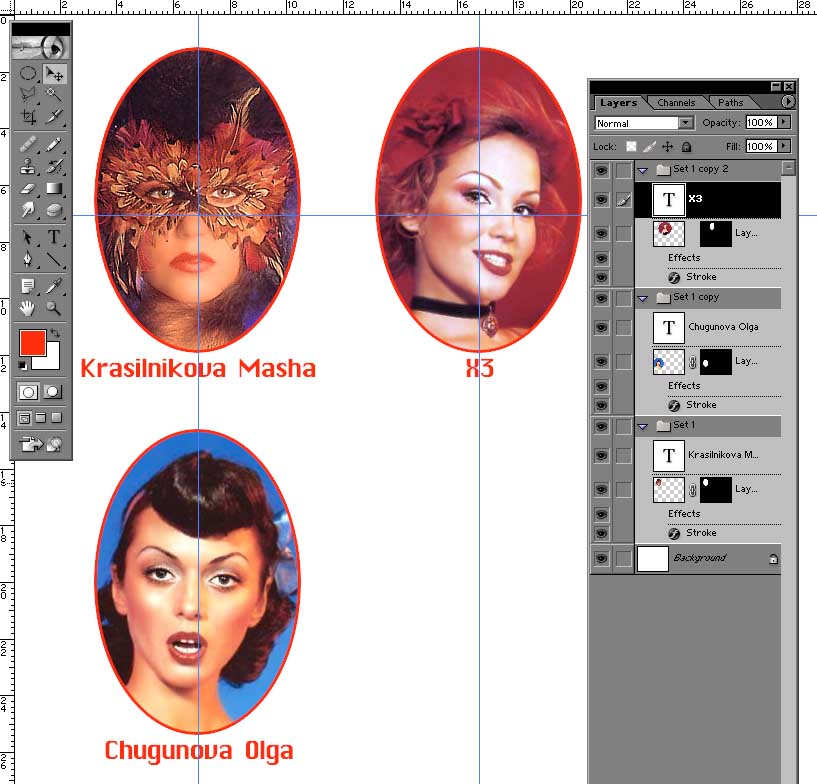Viewport: 817px width, 784px height.
Task: Select the Gradient tool
Action: (x=54, y=188)
